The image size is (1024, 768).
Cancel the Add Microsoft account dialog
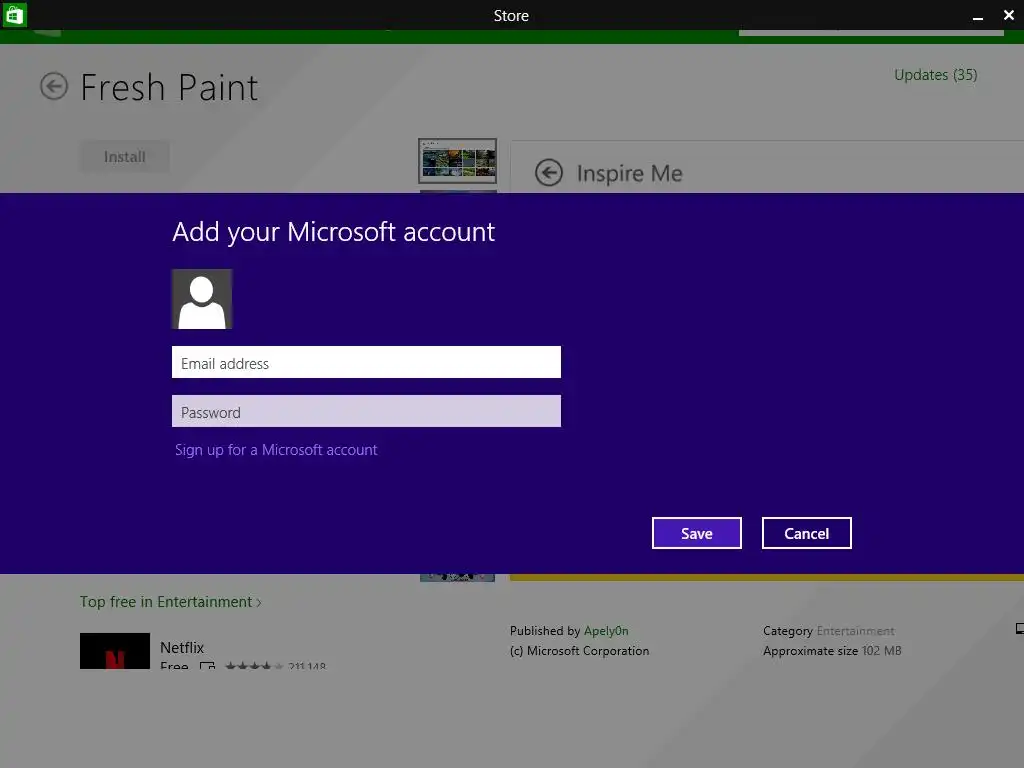click(x=807, y=534)
